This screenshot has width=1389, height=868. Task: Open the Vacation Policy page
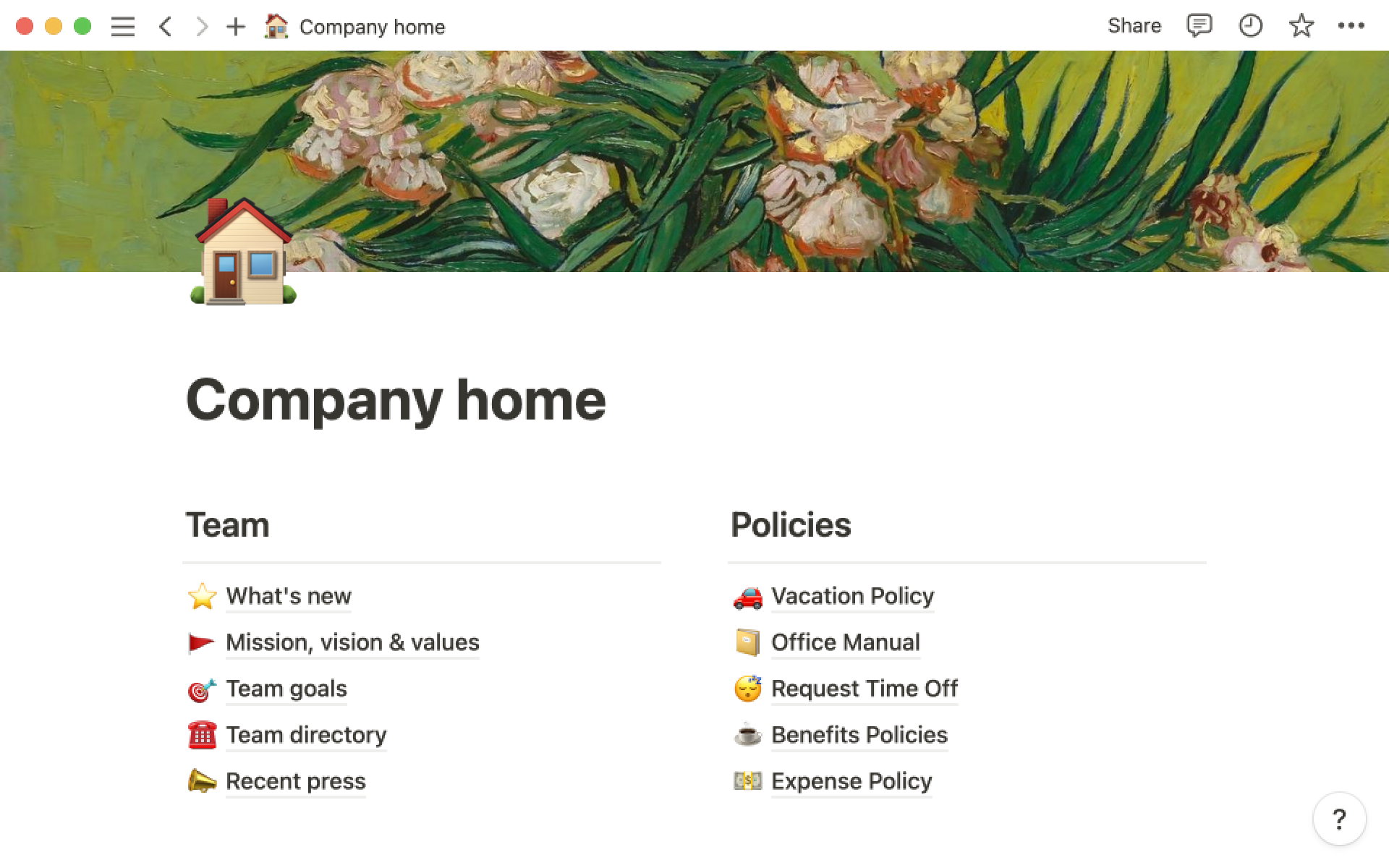(852, 596)
